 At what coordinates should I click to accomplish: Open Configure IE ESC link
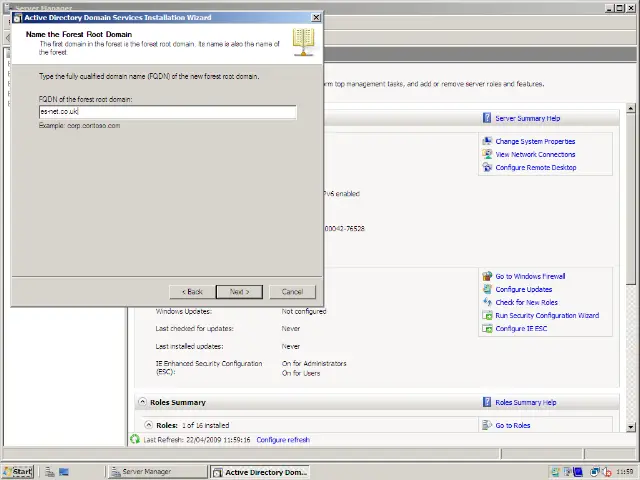[521, 329]
